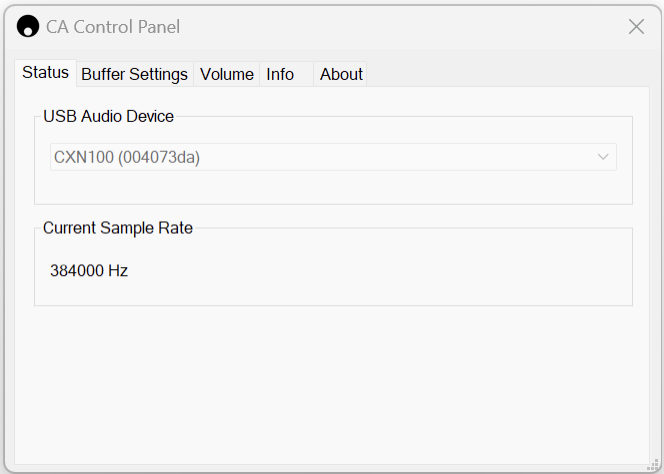Select the CXN100 (004073da) device text
Viewport: 664px width, 474px height.
pyautogui.click(x=127, y=157)
